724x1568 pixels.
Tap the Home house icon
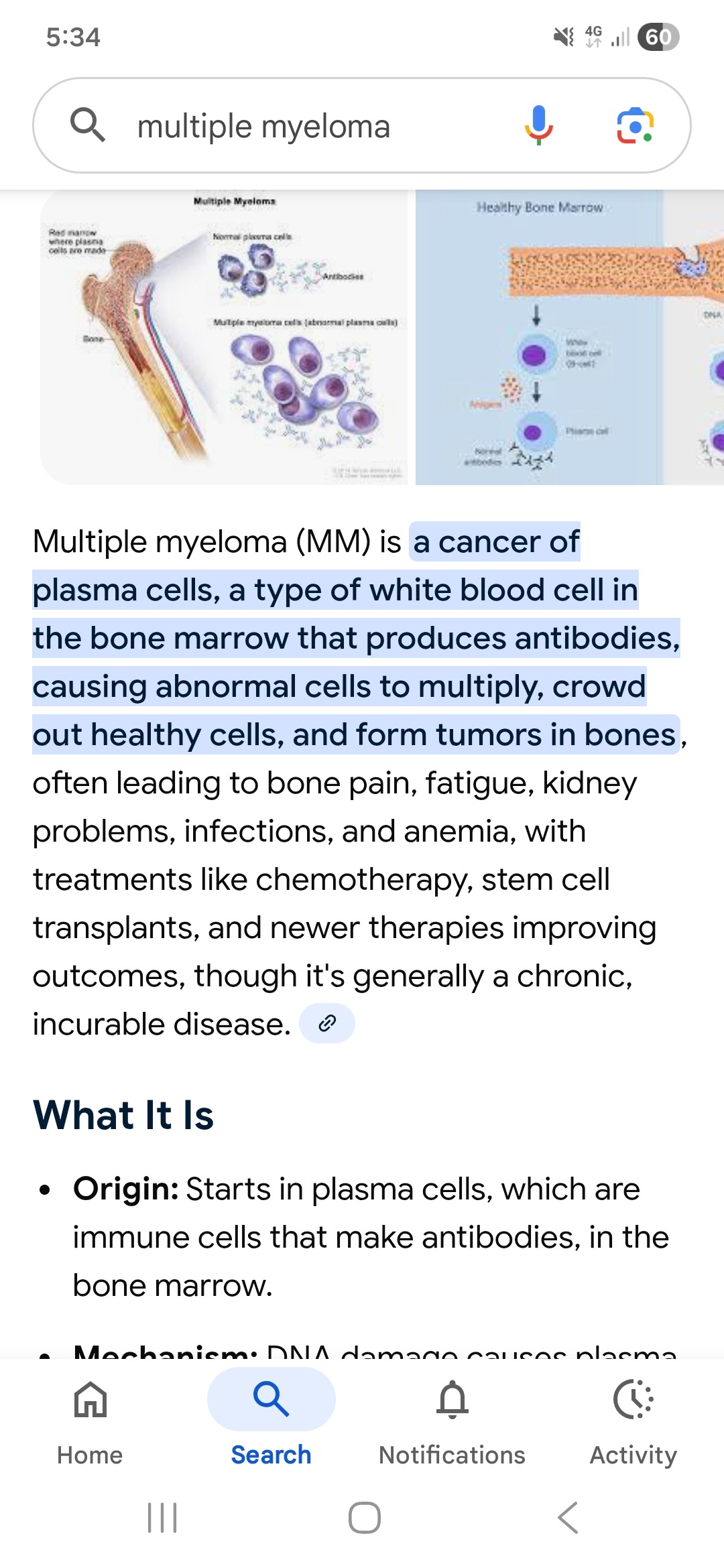(x=90, y=1399)
